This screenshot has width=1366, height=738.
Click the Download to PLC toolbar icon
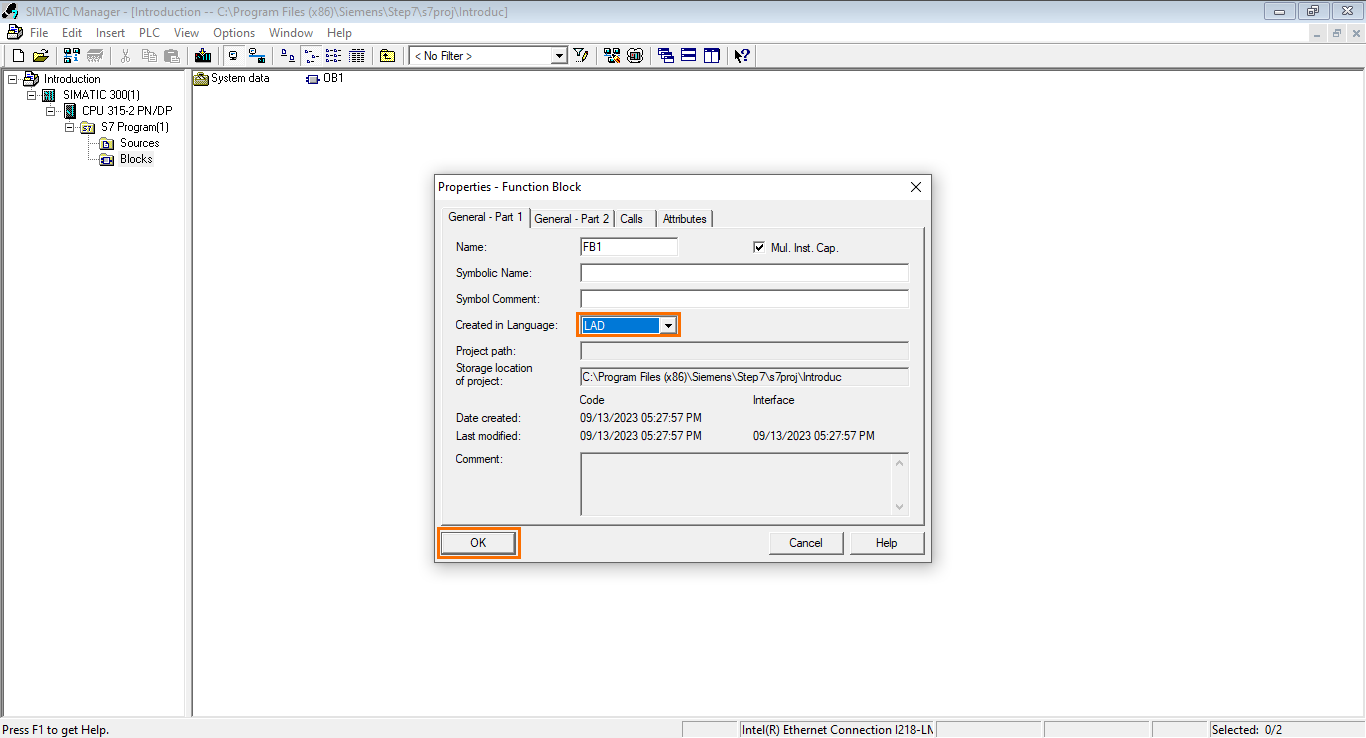tap(203, 55)
